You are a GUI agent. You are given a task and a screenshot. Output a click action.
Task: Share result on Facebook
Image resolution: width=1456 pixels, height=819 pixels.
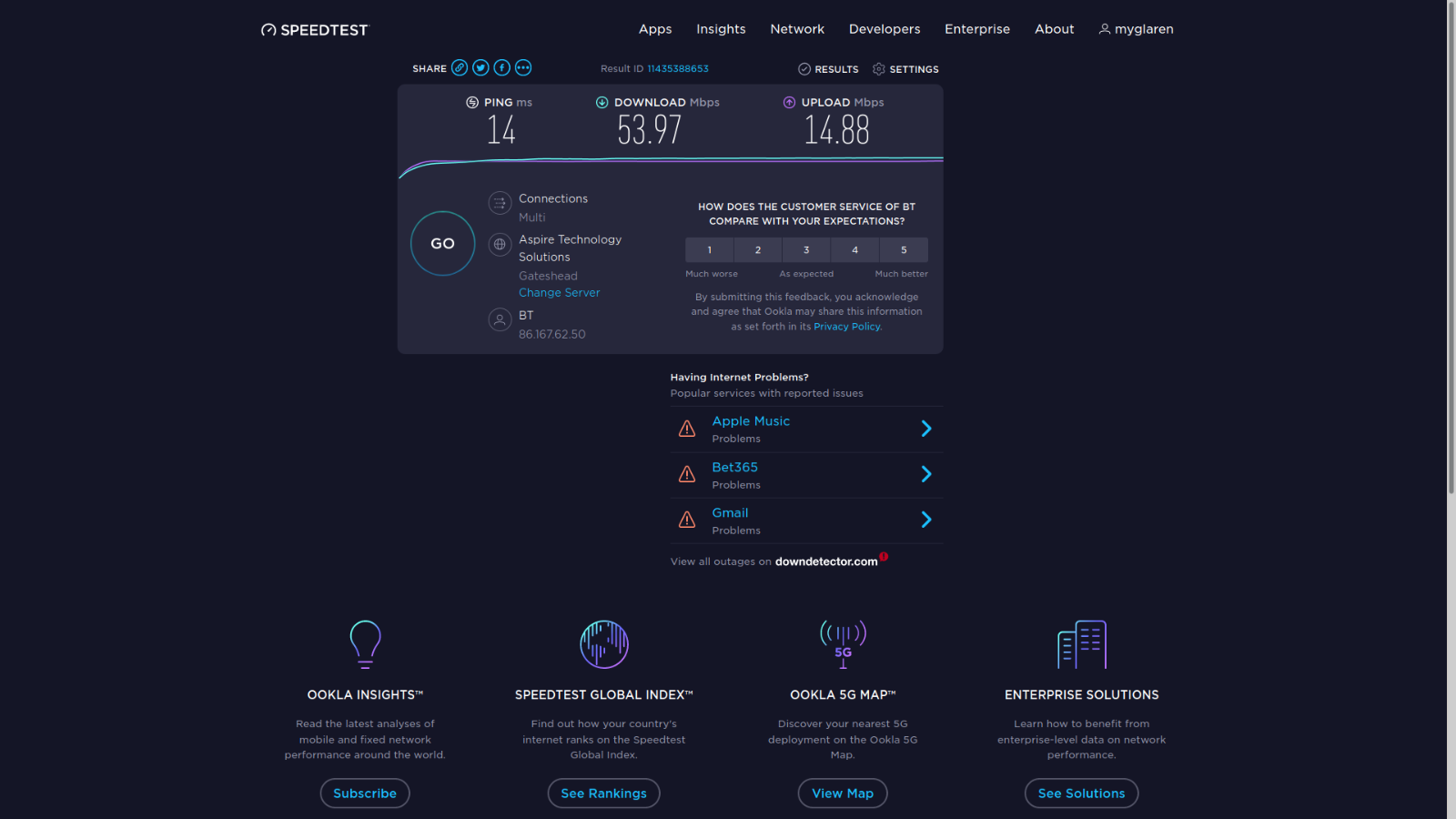(x=501, y=67)
